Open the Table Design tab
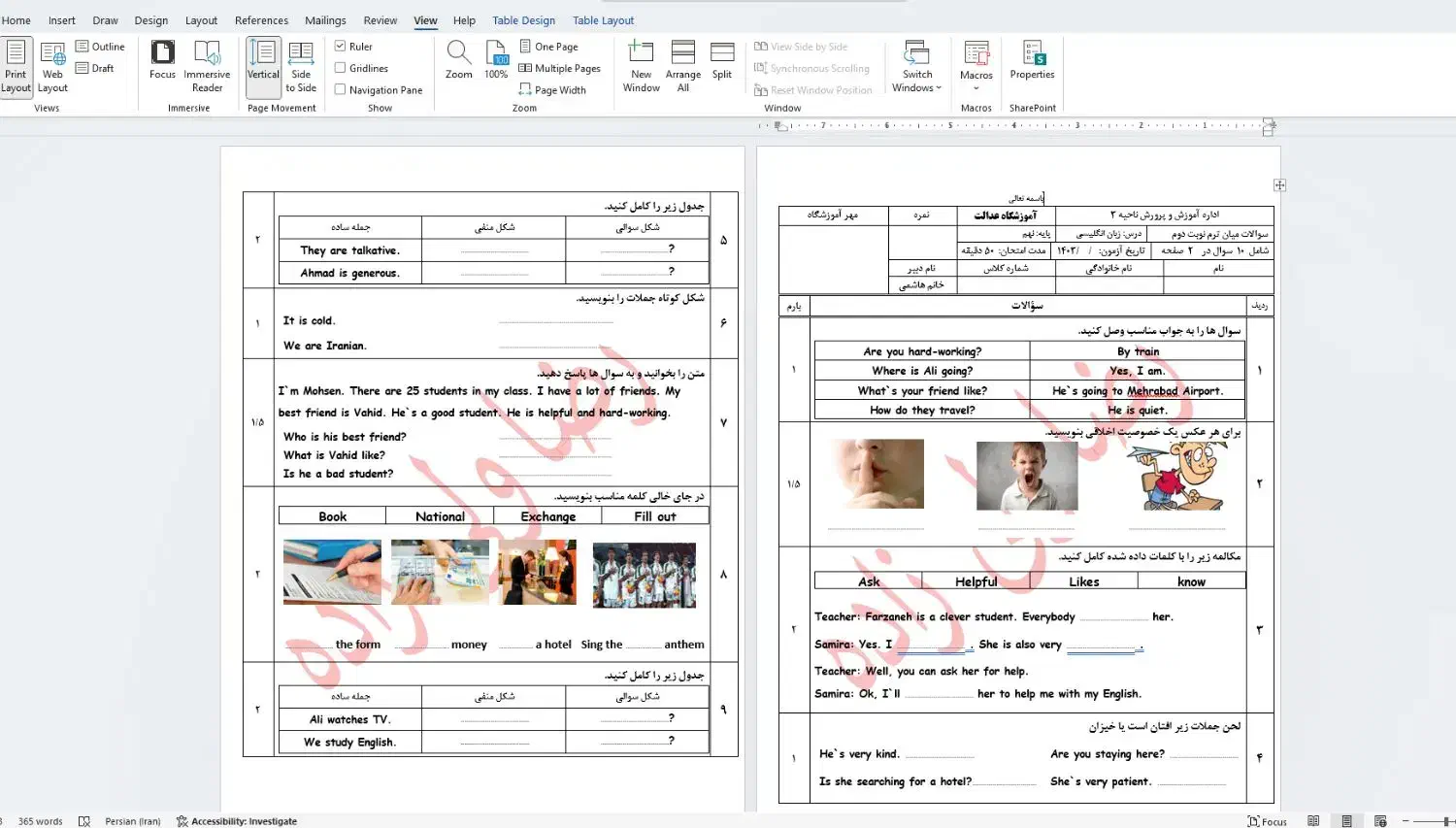The width and height of the screenshot is (1456, 828). [523, 20]
